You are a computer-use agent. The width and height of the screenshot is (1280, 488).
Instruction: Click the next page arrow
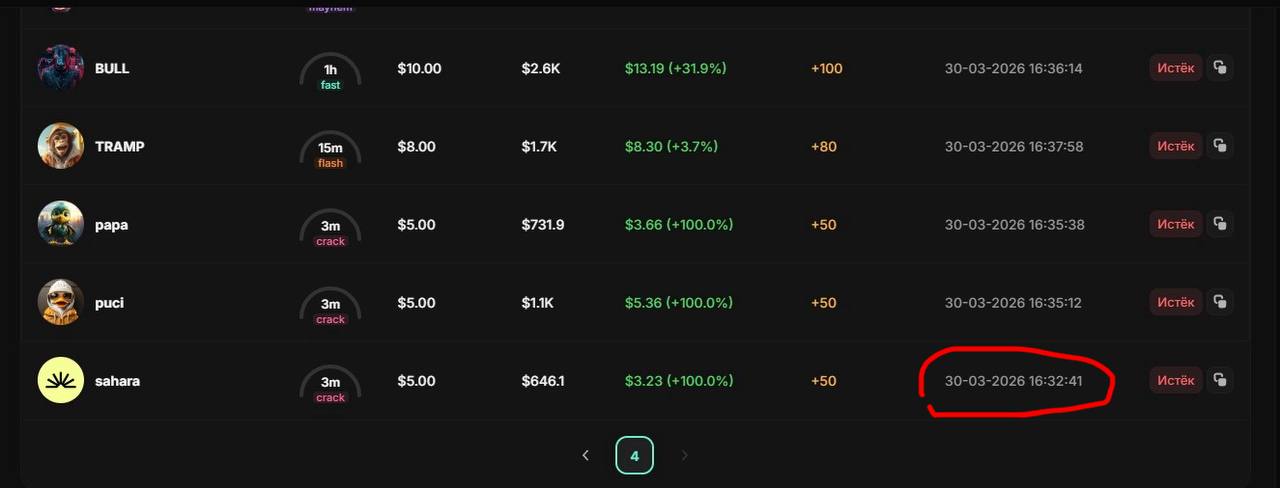tap(685, 455)
